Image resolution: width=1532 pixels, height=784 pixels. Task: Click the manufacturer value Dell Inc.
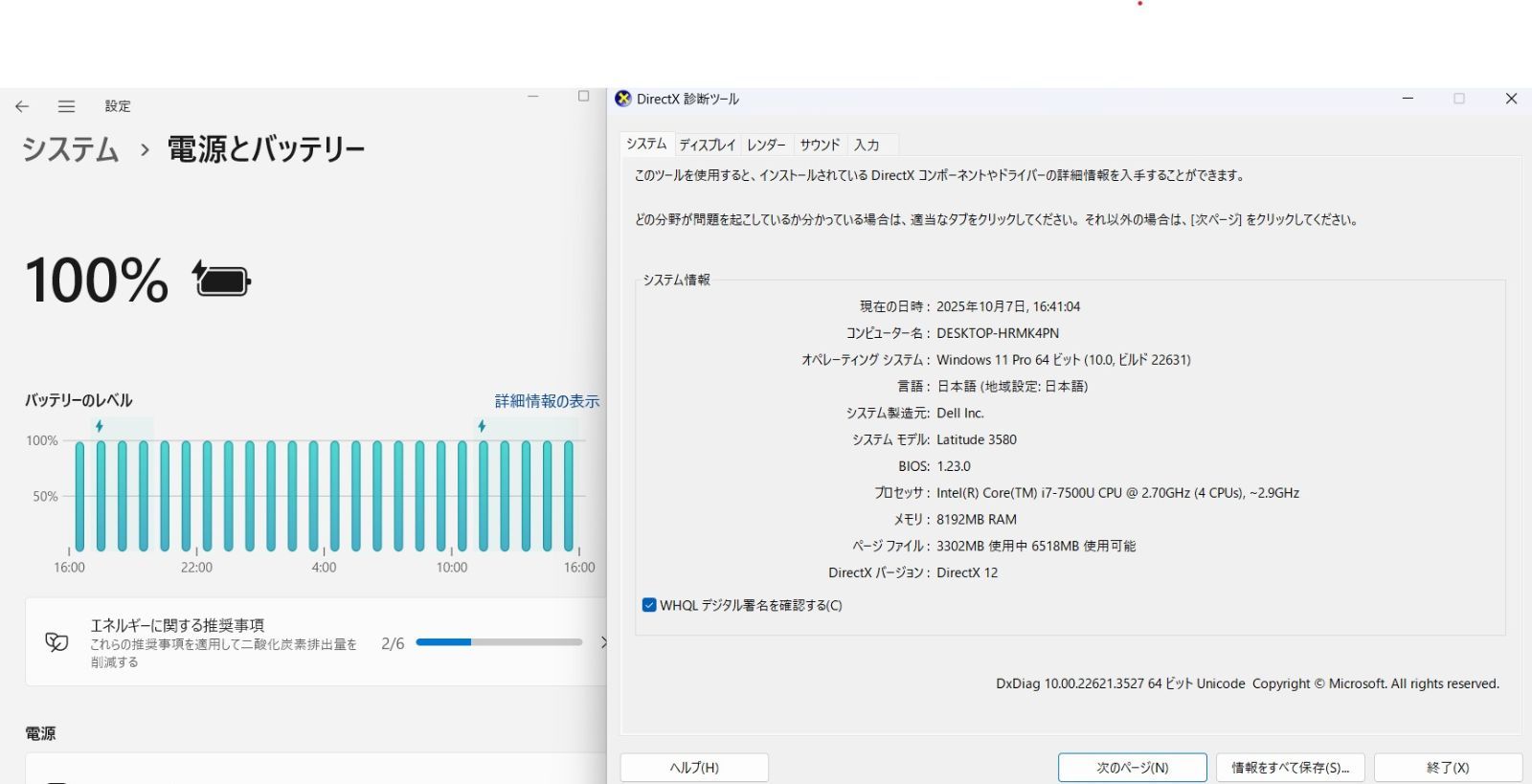pyautogui.click(x=960, y=414)
